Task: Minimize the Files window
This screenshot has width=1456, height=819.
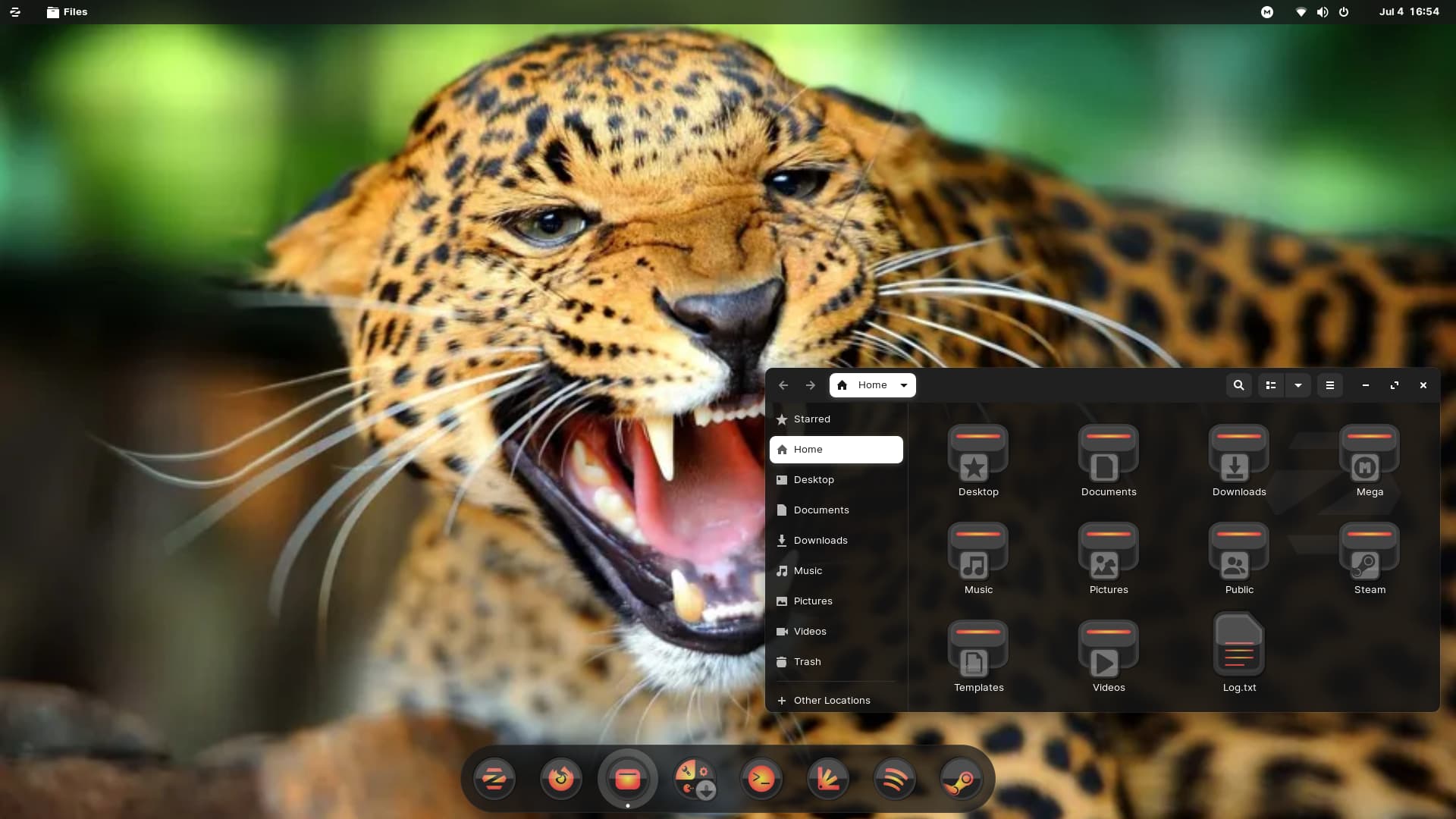Action: [x=1366, y=385]
